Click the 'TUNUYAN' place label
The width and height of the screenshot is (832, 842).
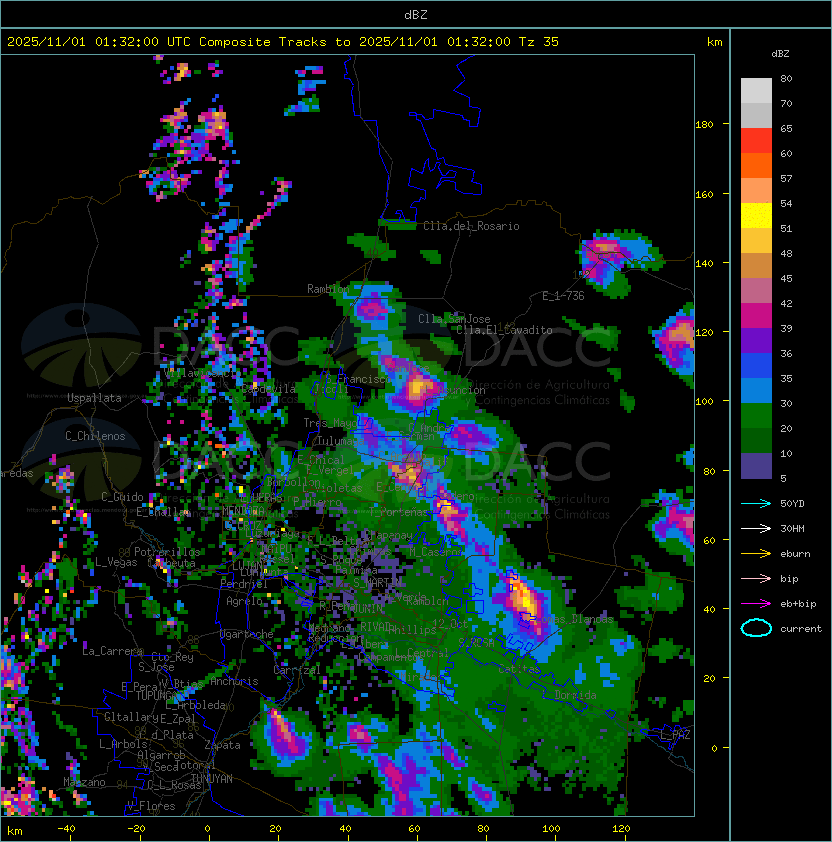[x=212, y=779]
